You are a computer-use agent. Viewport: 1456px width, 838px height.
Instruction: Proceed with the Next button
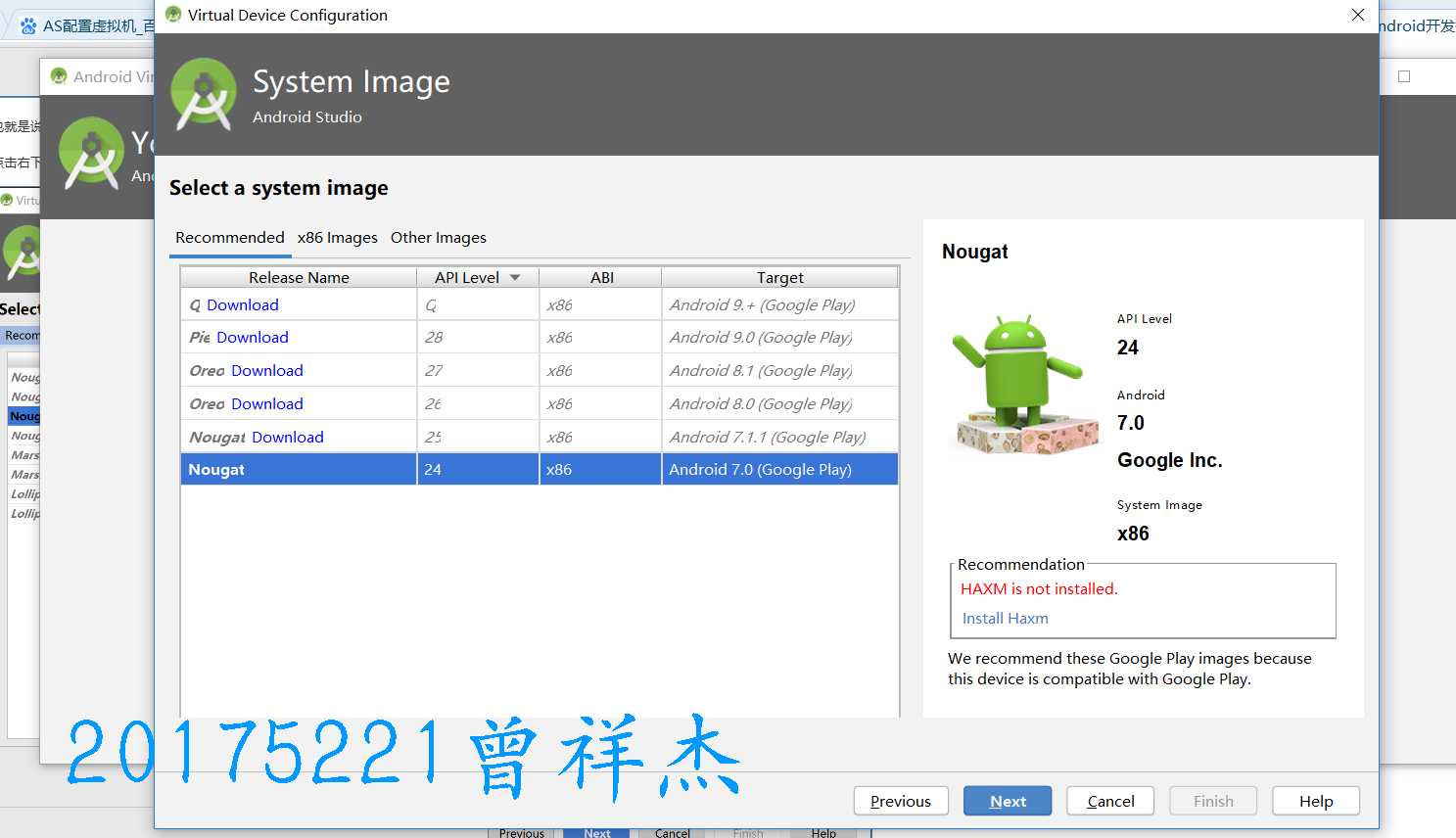pos(1008,801)
